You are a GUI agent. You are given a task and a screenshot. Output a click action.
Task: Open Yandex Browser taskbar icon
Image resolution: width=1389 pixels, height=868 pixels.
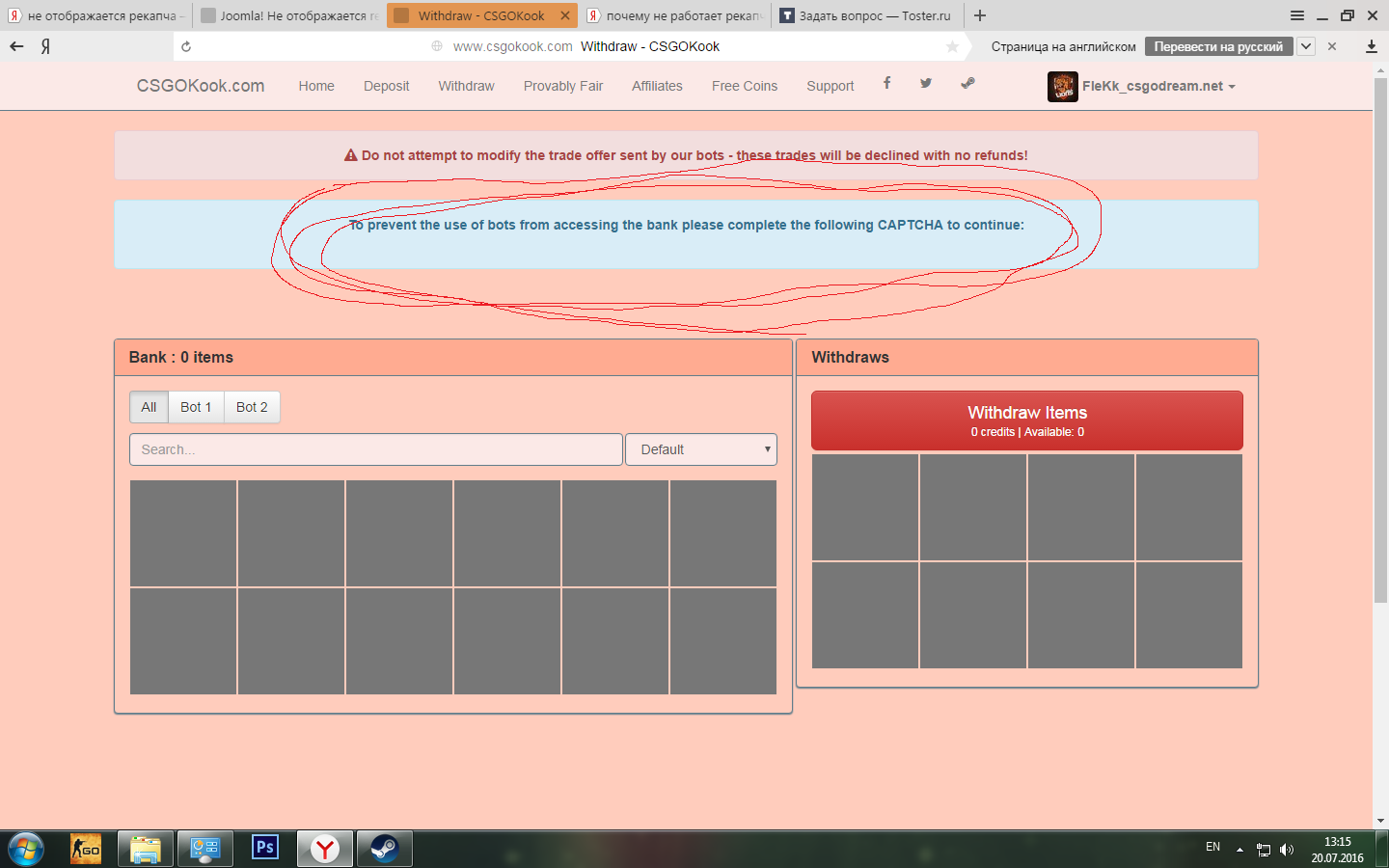pos(325,849)
